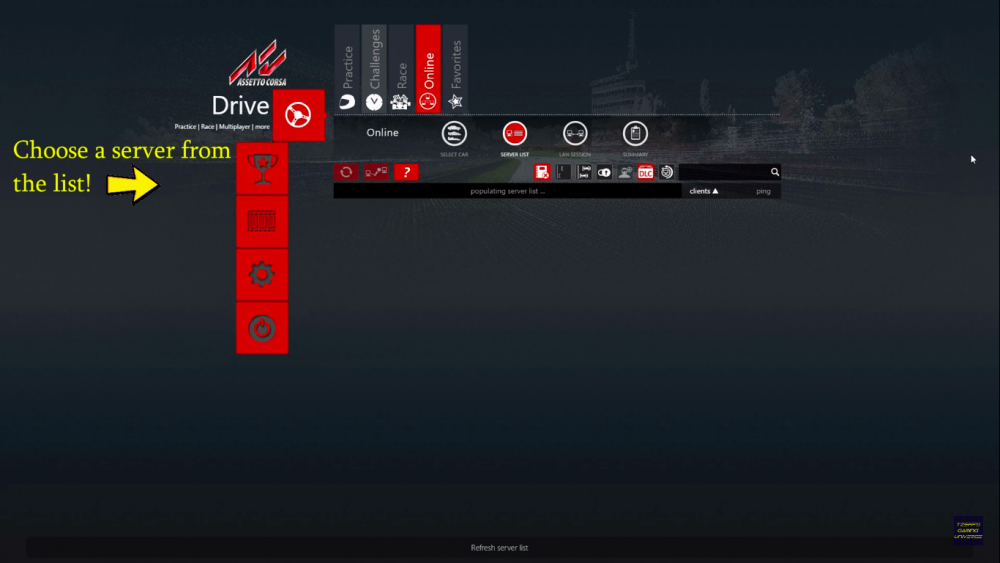Switch to the Practice tab

point(348,69)
